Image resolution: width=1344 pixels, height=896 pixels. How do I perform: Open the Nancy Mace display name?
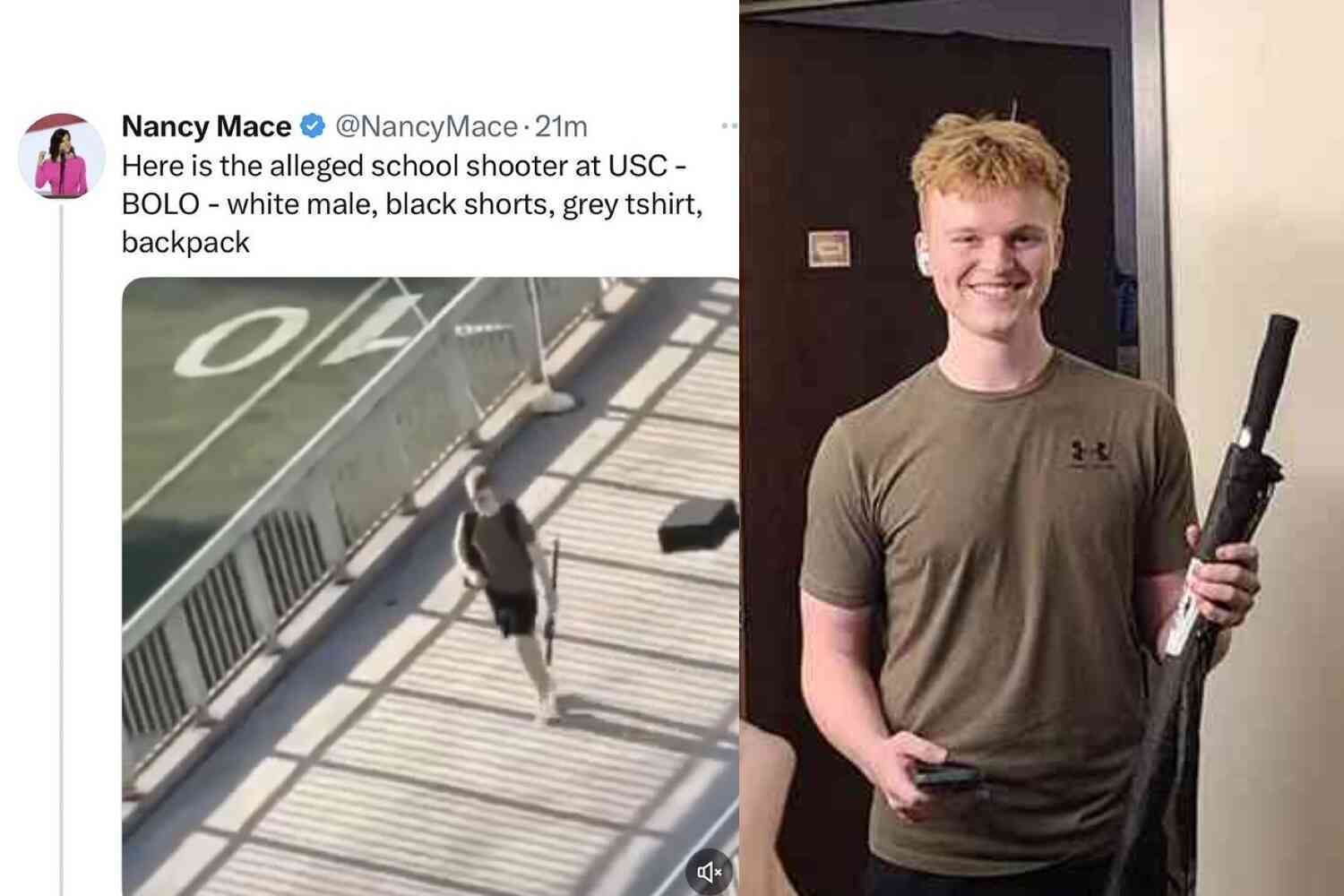click(x=206, y=126)
